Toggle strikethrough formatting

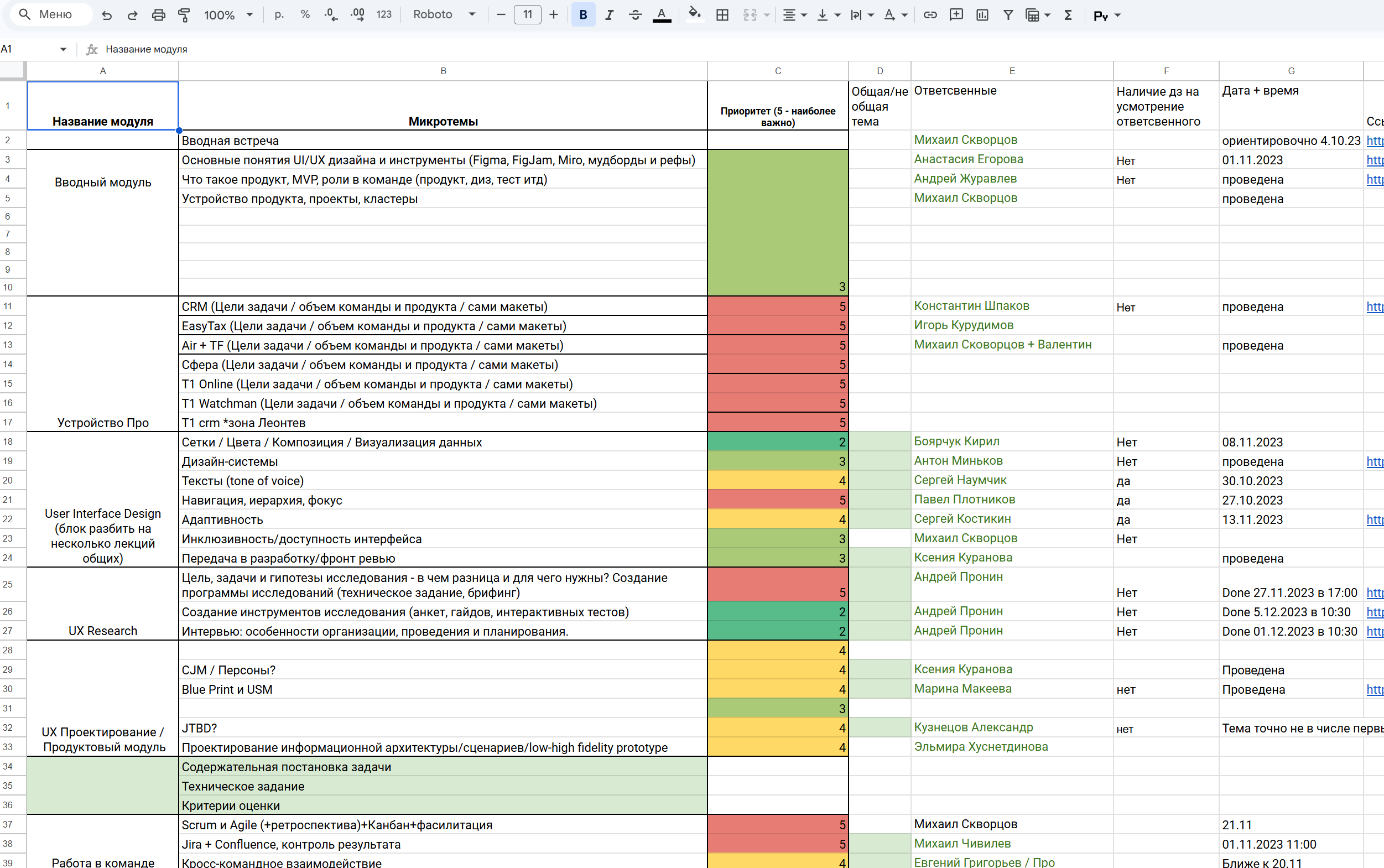[636, 15]
